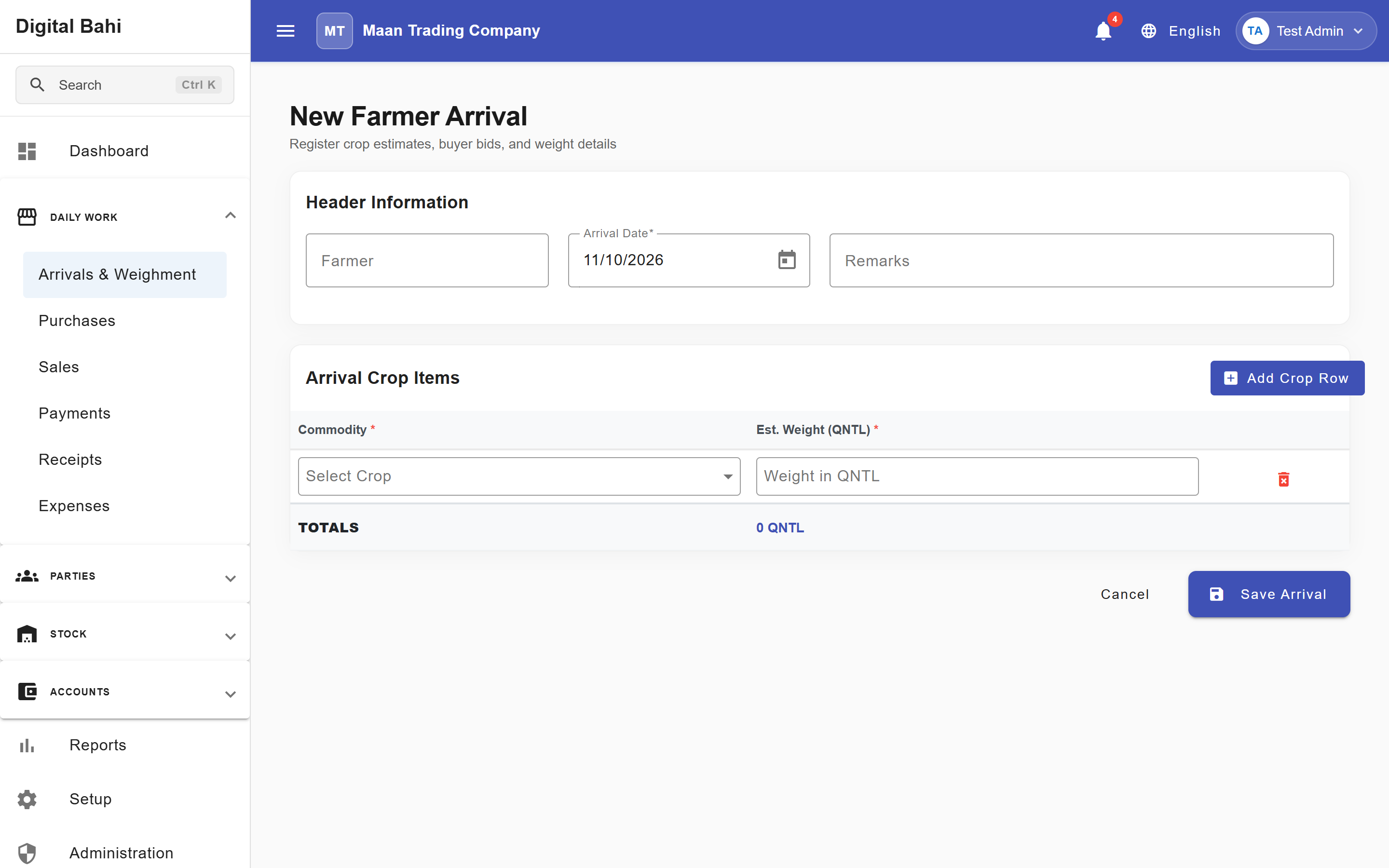Open Payments page
The width and height of the screenshot is (1389, 868).
click(x=124, y=413)
